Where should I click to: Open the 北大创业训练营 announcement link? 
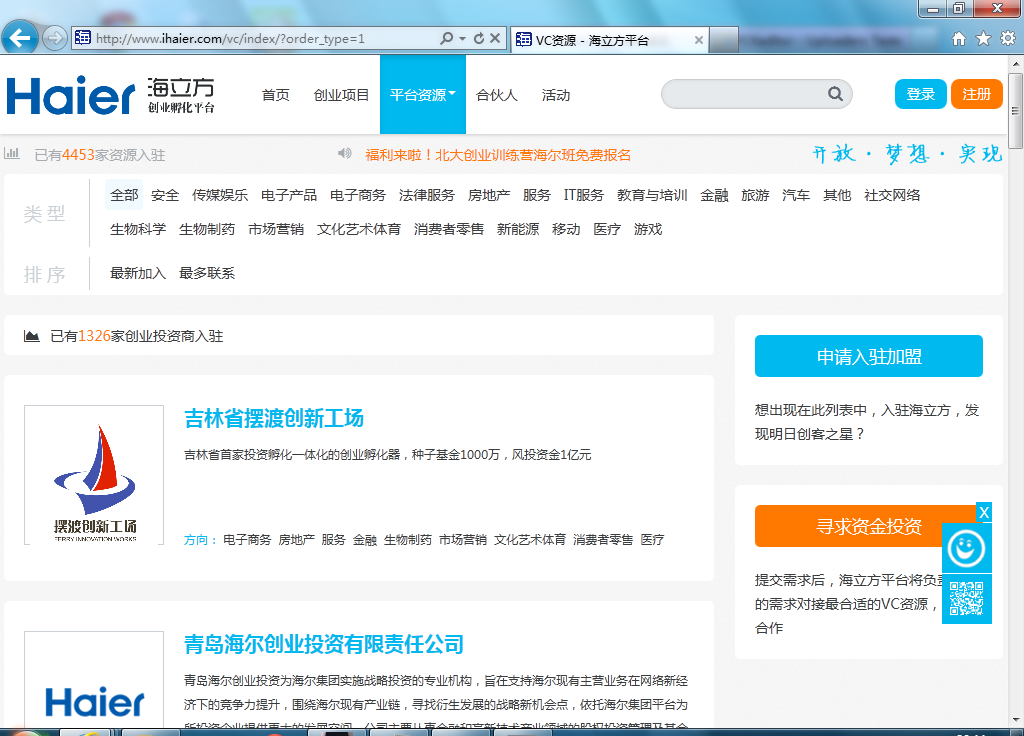[x=498, y=155]
